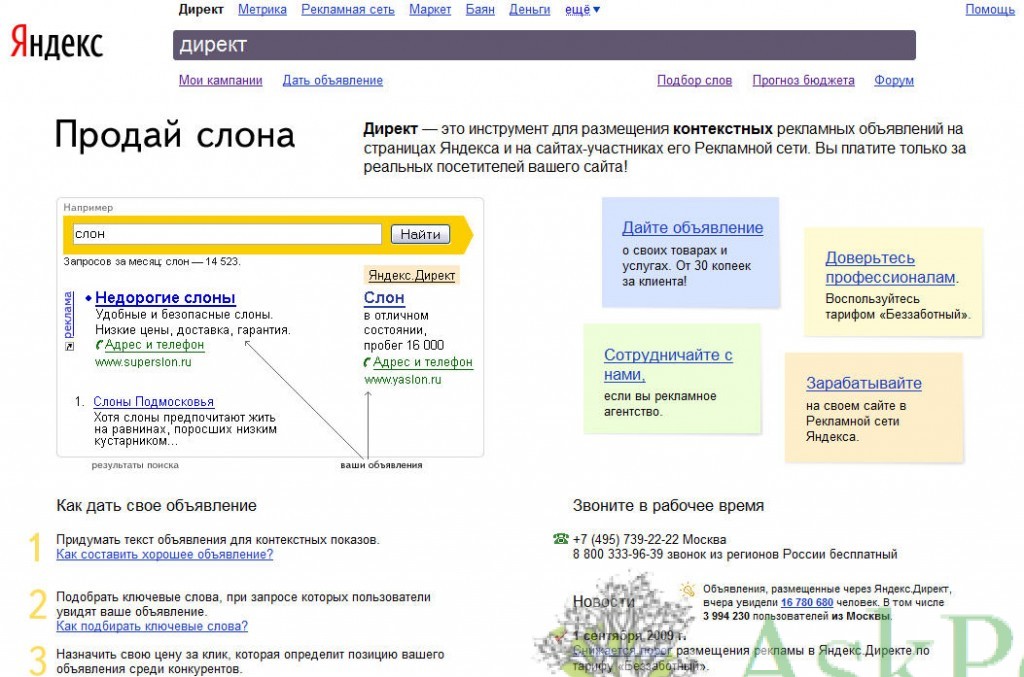Open Доверьтесь профессионалам in the yellow card

tap(891, 268)
